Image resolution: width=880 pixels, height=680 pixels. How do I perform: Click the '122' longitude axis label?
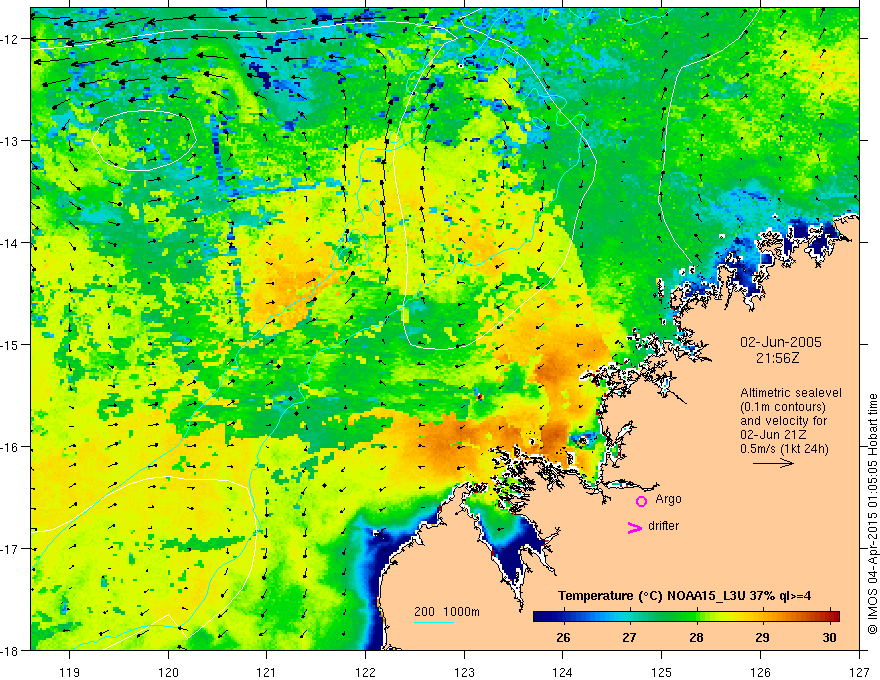365,672
